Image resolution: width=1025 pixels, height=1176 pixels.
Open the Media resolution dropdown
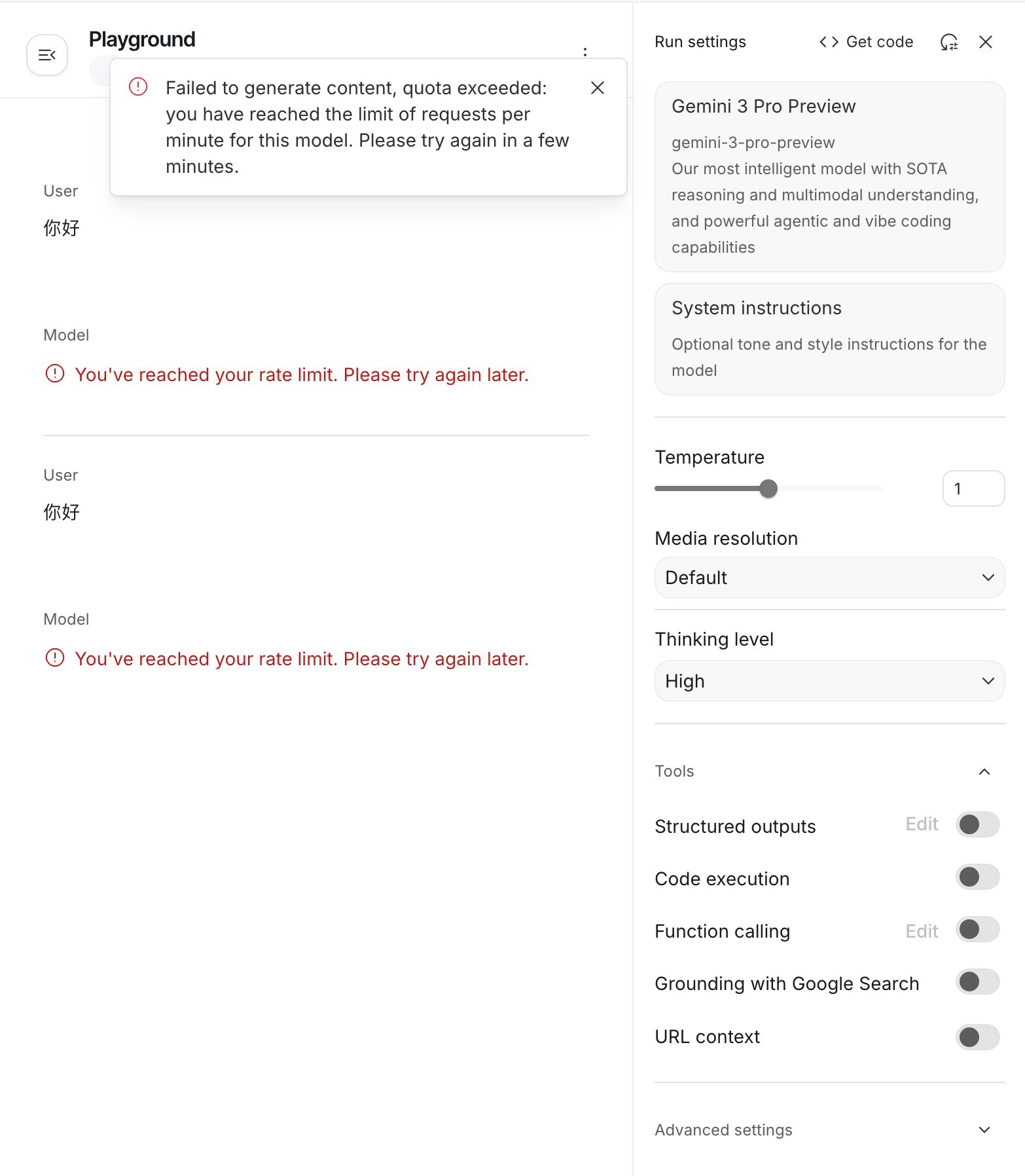[829, 578]
